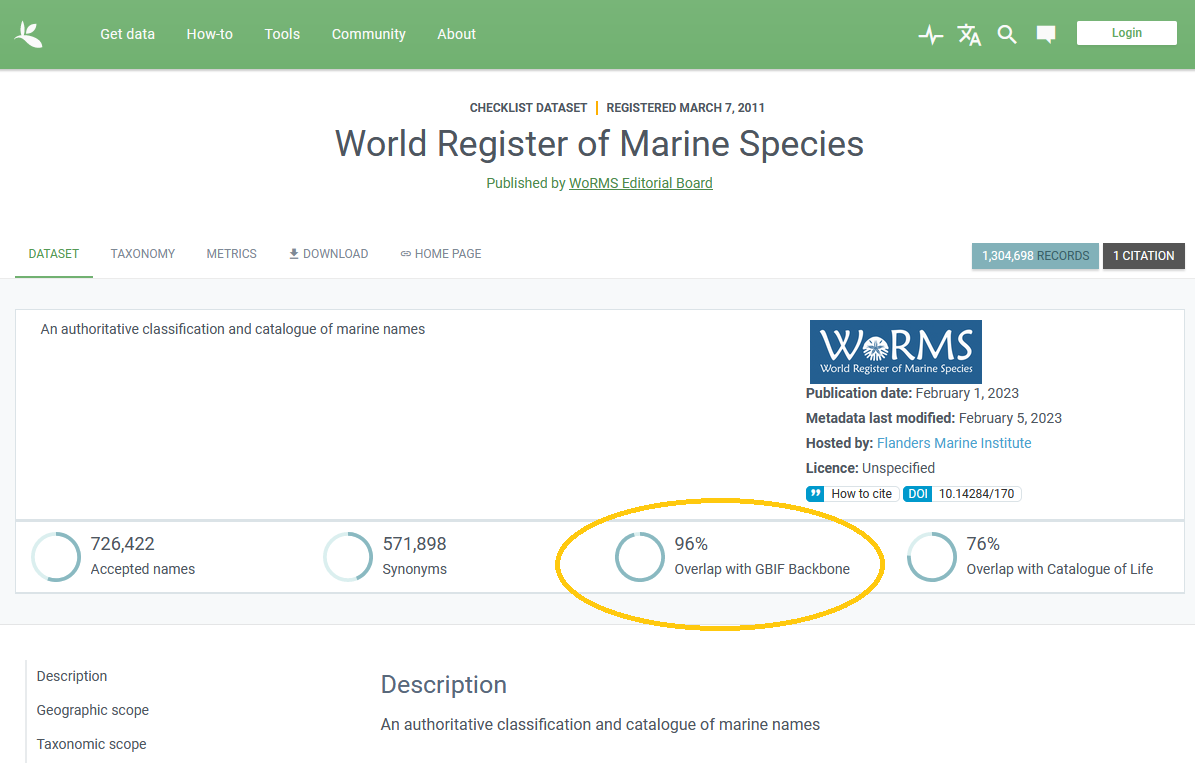Jump to Taxonomic scope in side navigation
The width and height of the screenshot is (1195, 763).
(x=91, y=744)
